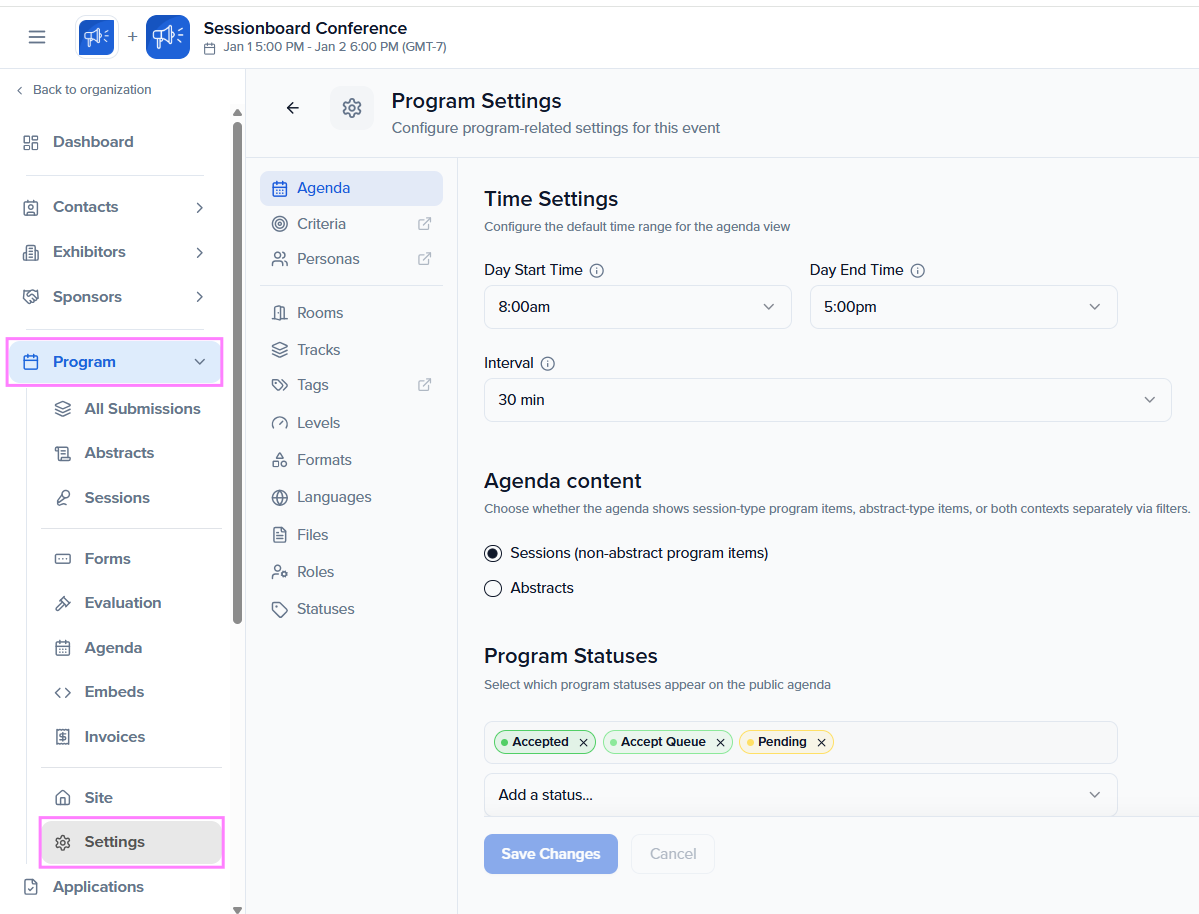
Task: Click the Day End Time info icon
Action: point(918,271)
